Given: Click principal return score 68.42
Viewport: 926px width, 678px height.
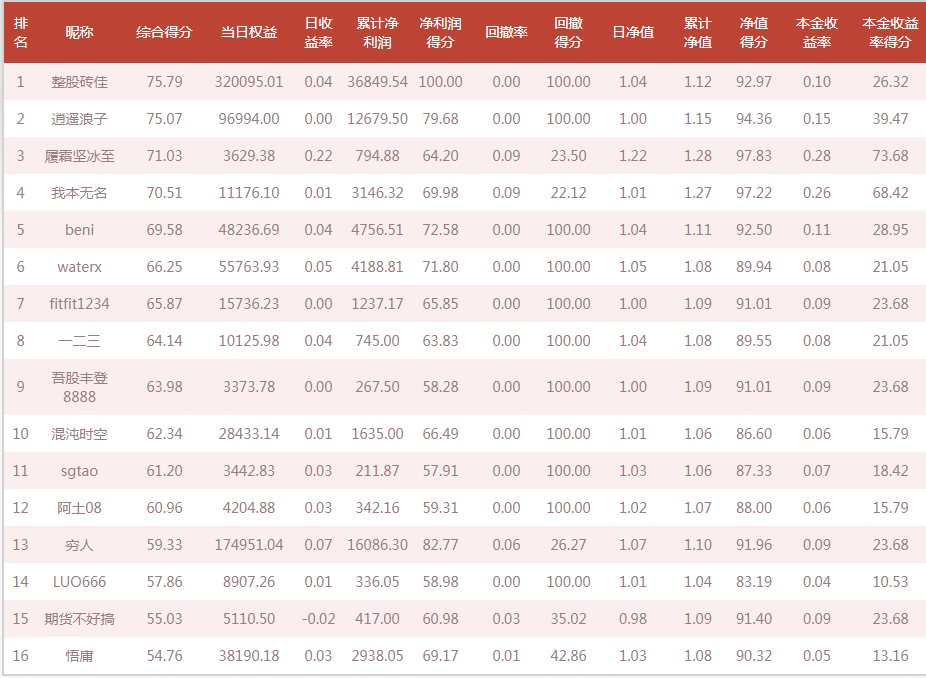Looking at the screenshot, I should [890, 193].
